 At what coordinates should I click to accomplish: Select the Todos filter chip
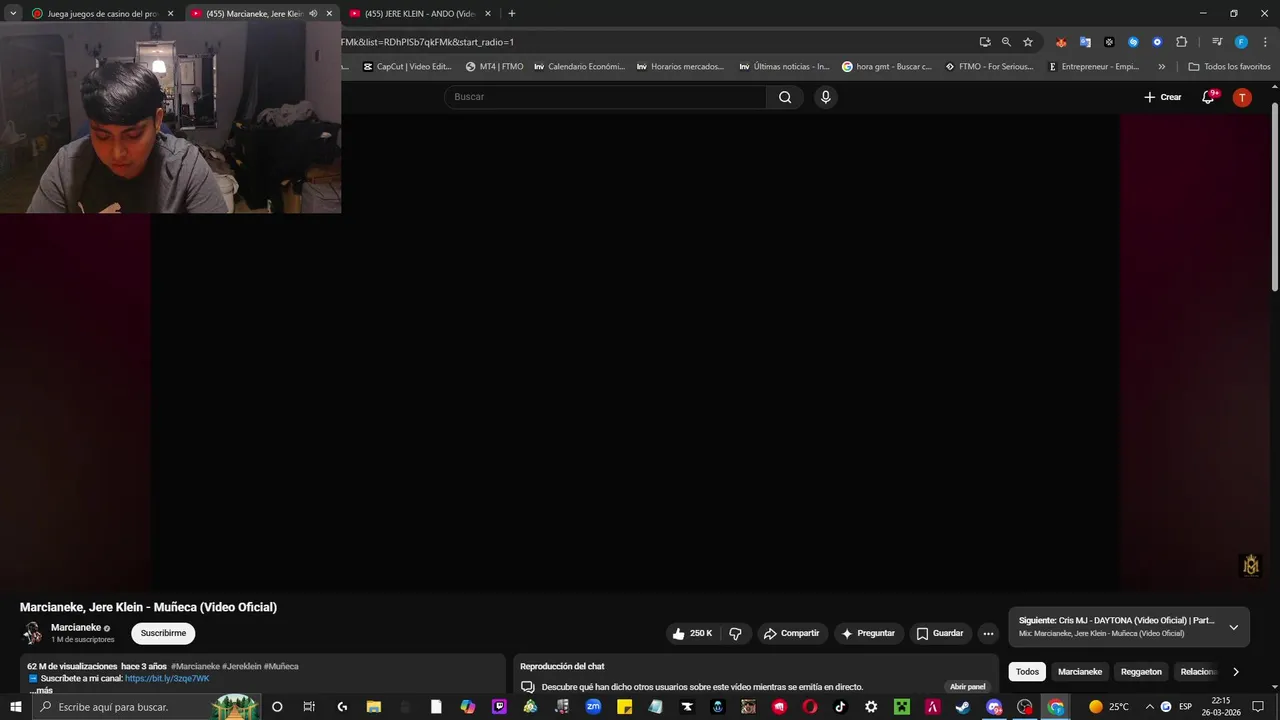click(x=1027, y=672)
